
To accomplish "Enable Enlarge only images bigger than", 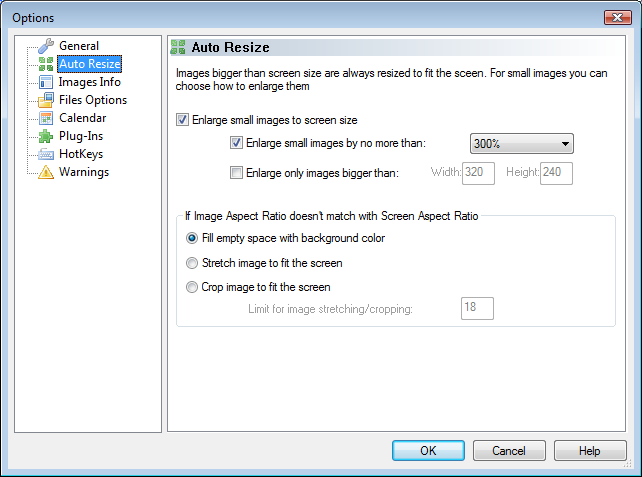I will [236, 173].
